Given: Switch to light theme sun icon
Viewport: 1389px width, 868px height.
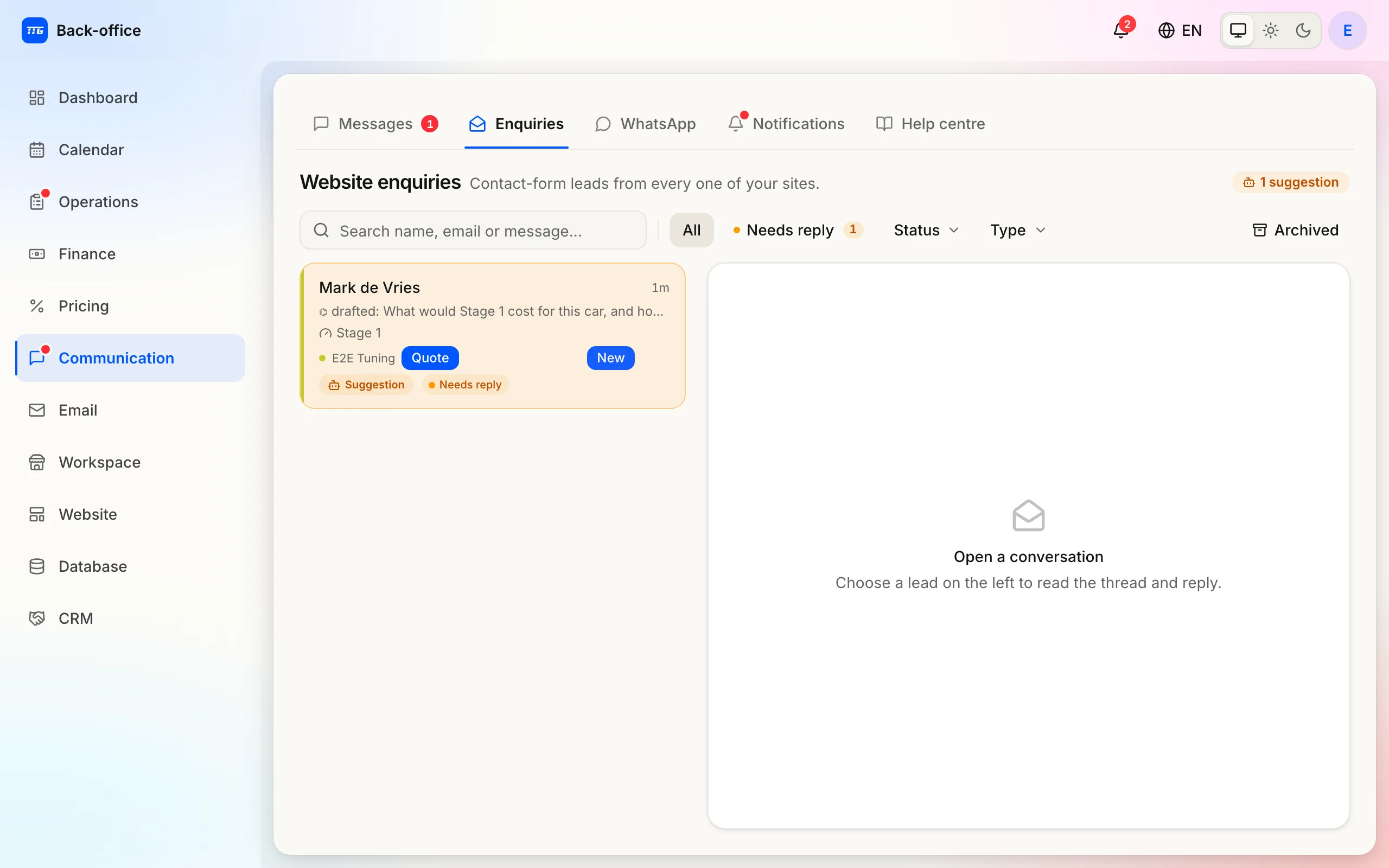Looking at the screenshot, I should (1271, 30).
